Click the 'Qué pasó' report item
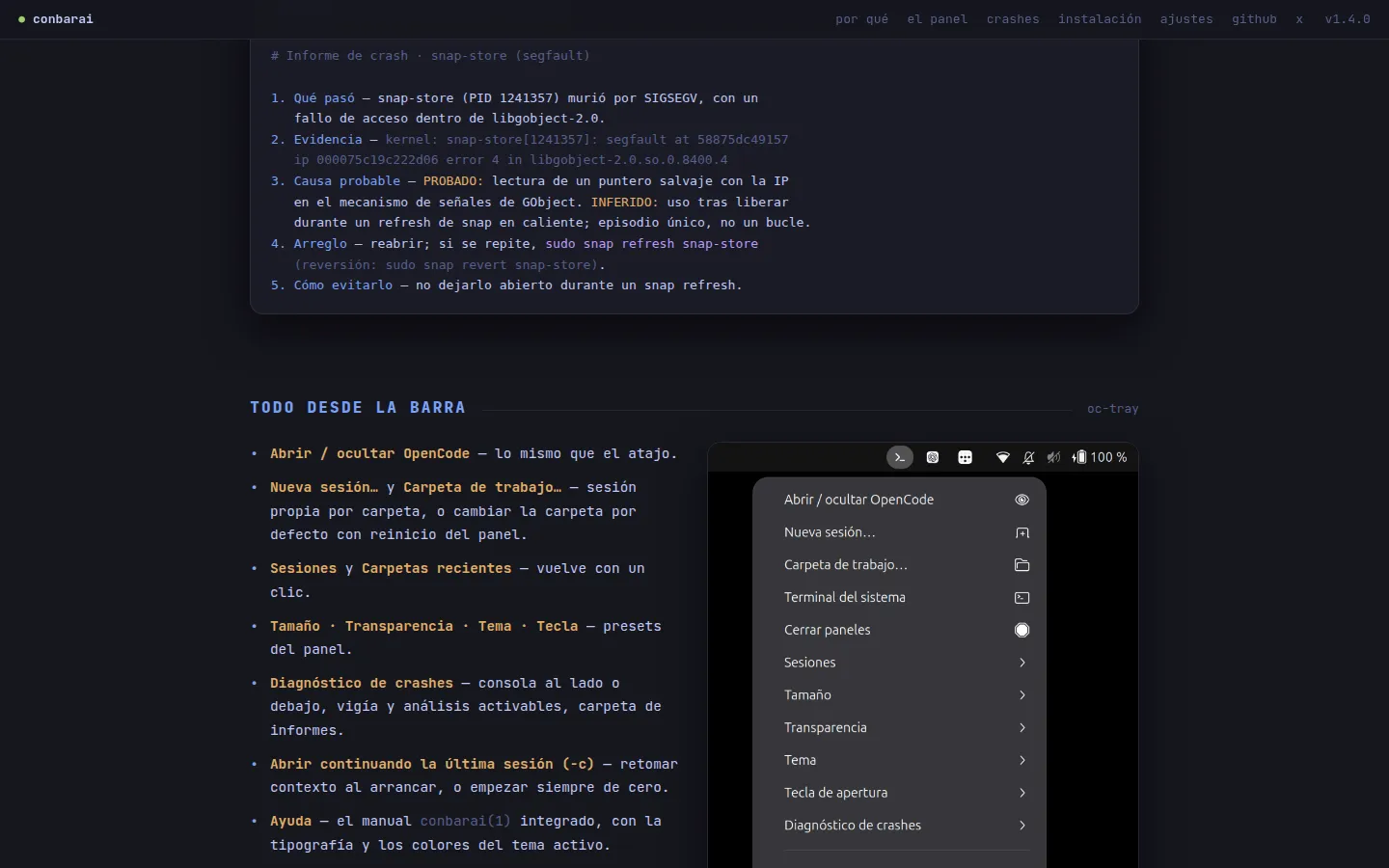 (324, 98)
